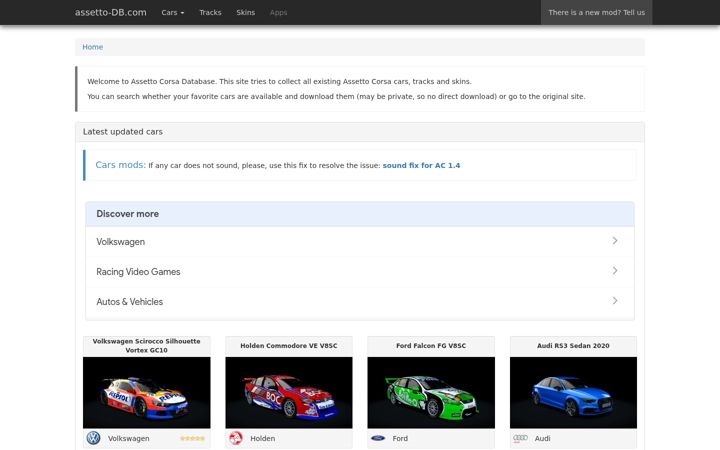Click the Ford oval logo icon
720x450 pixels.
378,438
